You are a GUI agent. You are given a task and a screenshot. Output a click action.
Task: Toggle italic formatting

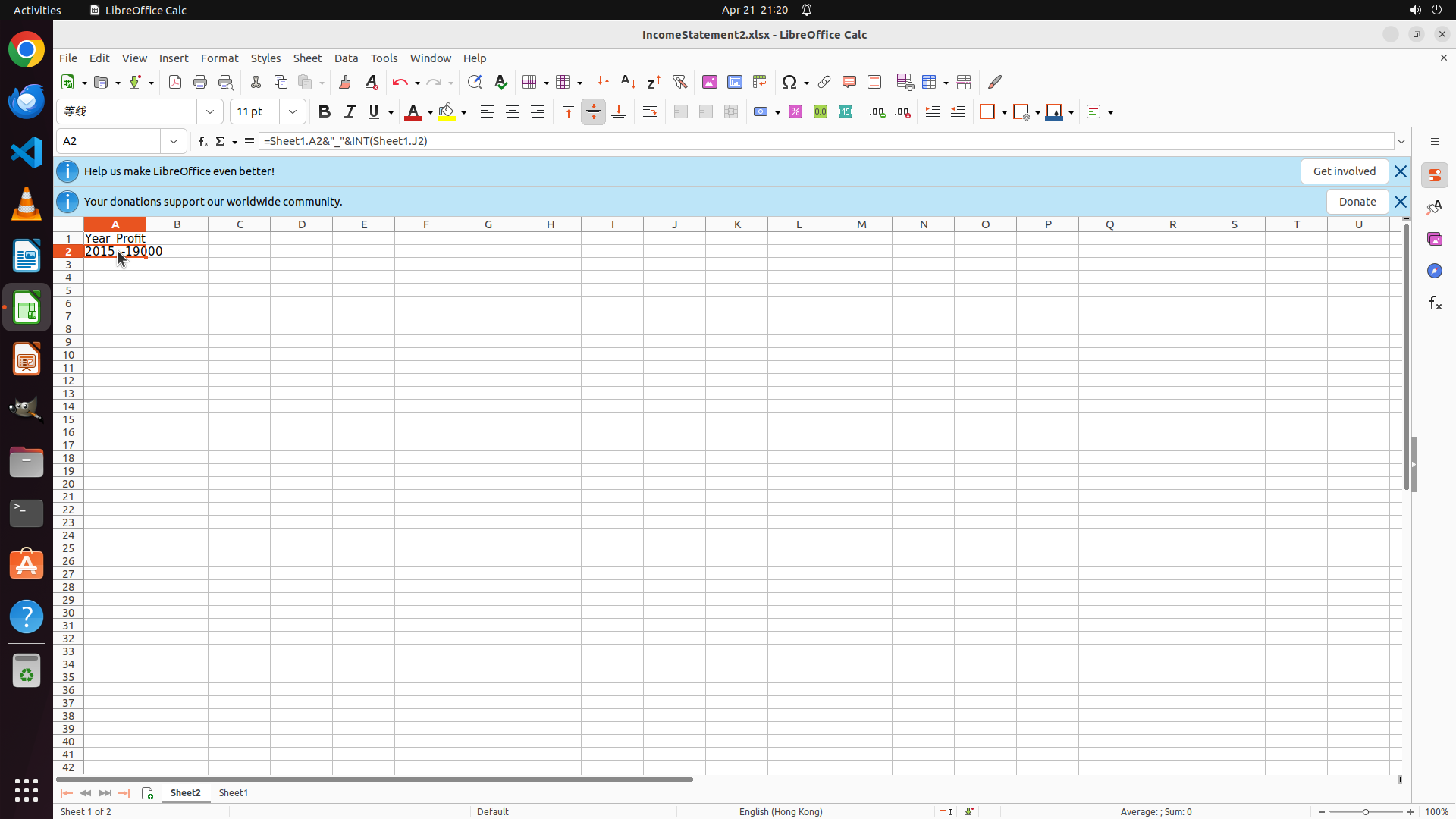(x=350, y=111)
